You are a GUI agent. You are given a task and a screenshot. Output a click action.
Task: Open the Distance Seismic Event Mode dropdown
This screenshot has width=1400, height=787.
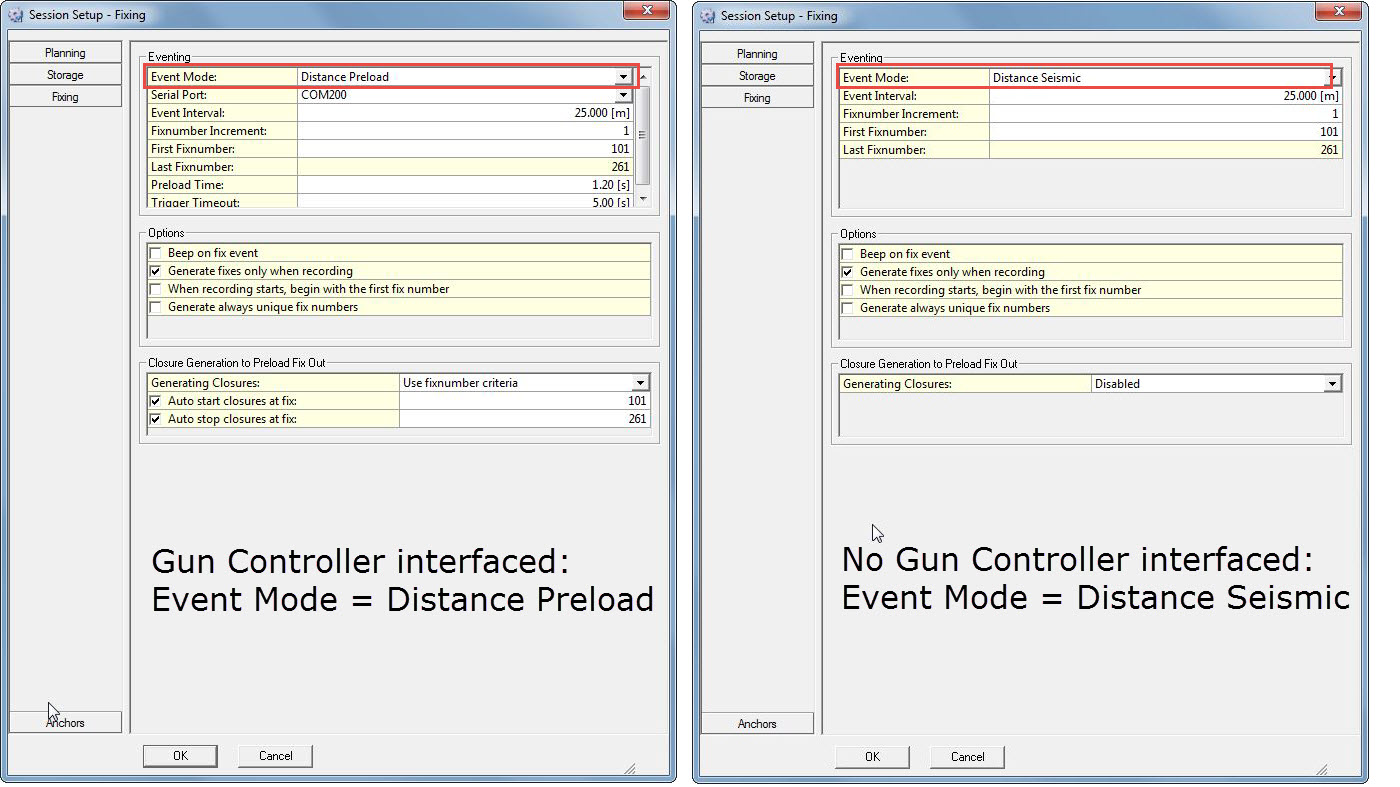pyautogui.click(x=1332, y=78)
